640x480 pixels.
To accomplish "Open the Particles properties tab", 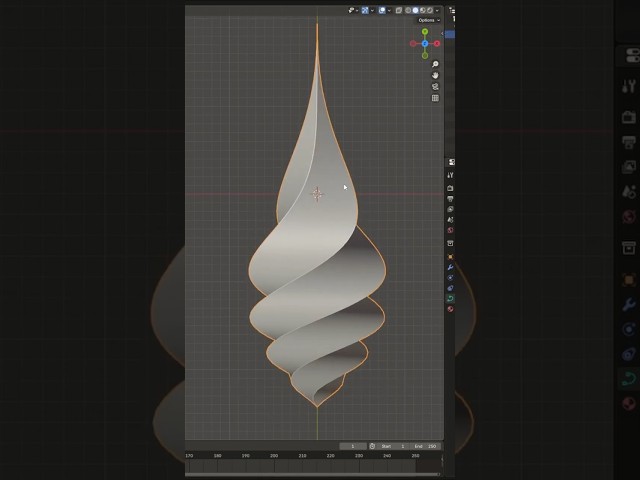I will pos(450,278).
